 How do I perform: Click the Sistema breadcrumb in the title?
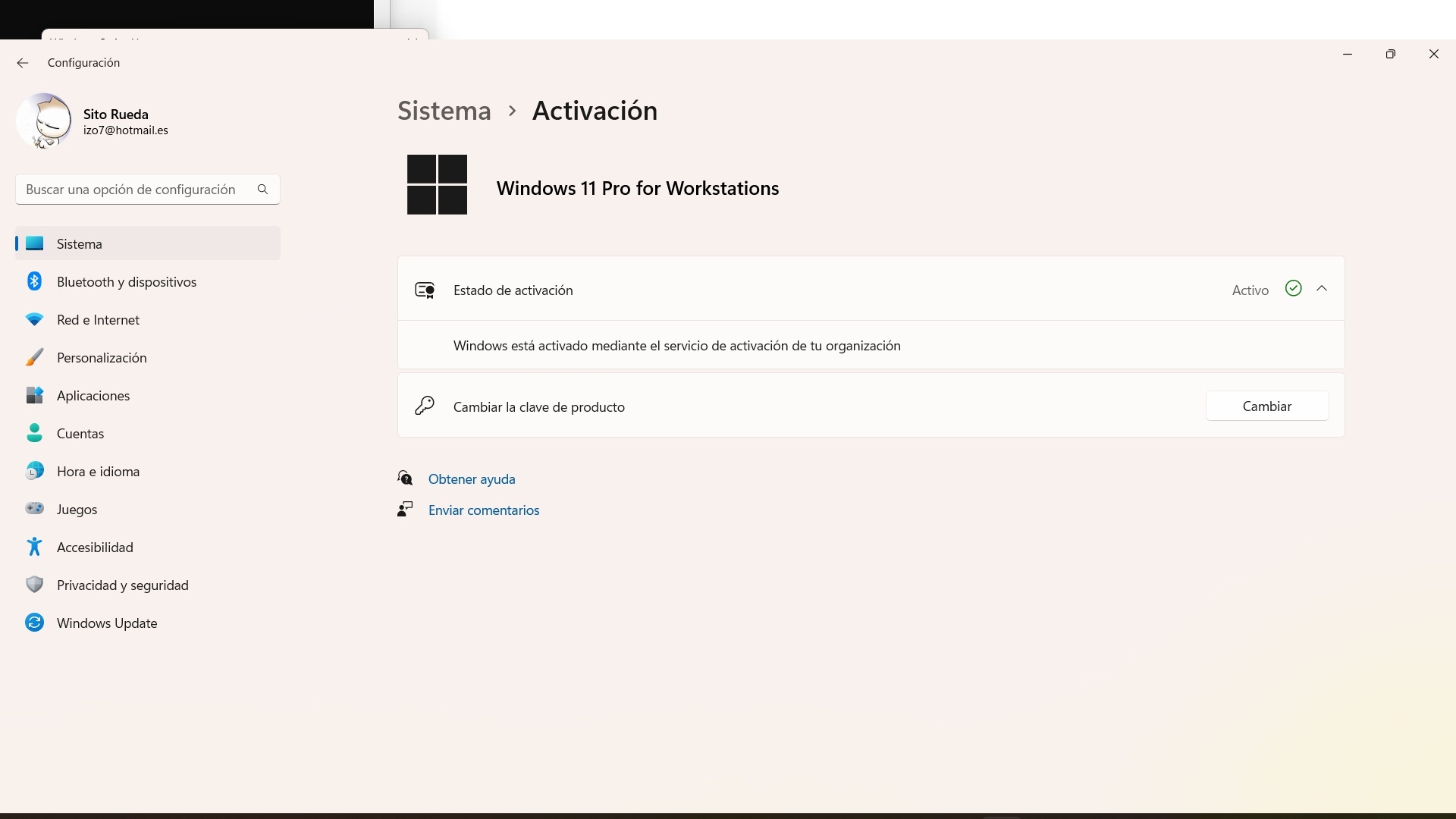[444, 111]
